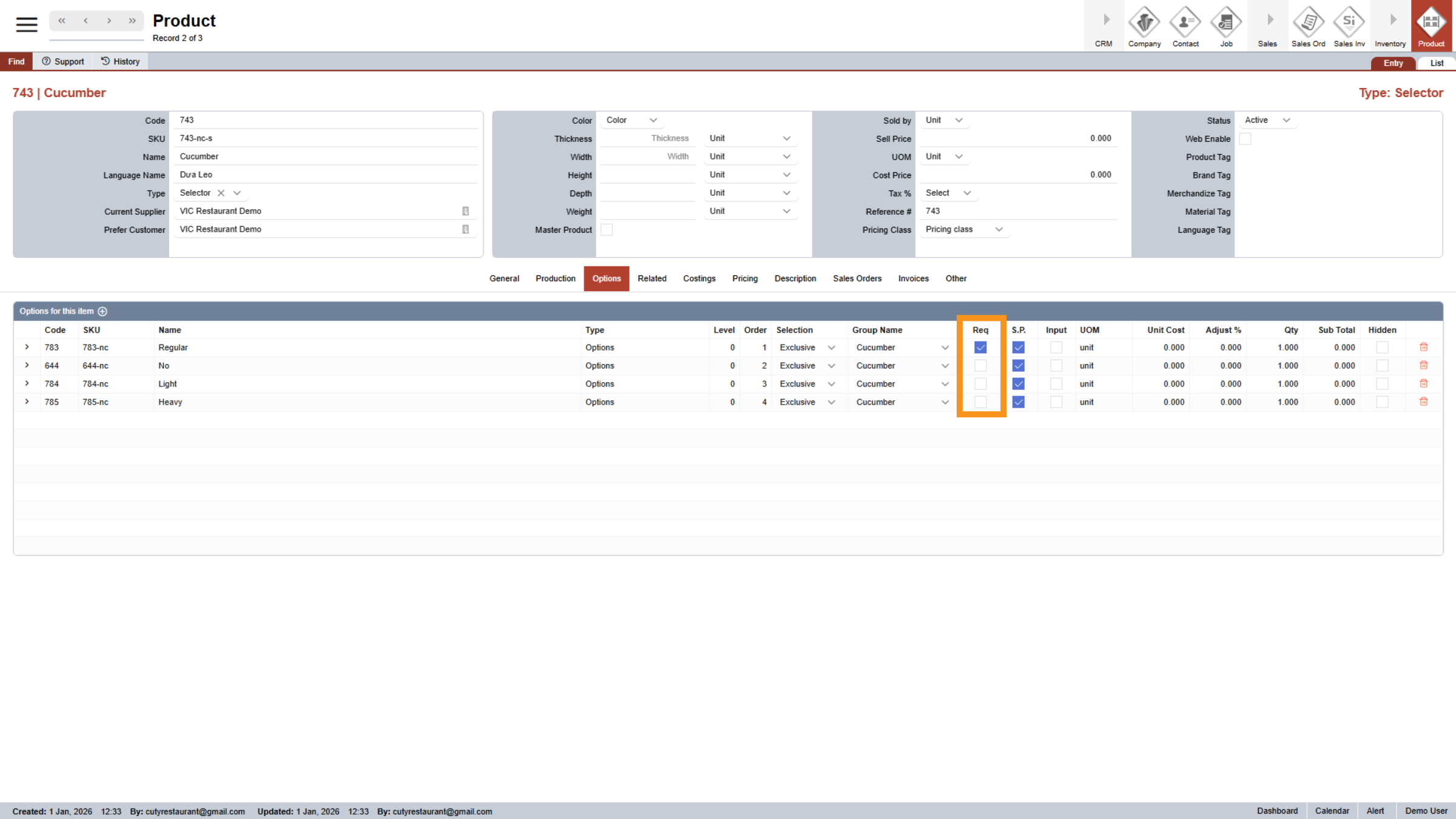Open the Status Active dropdown
The height and width of the screenshot is (819, 1456).
pyautogui.click(x=1266, y=120)
